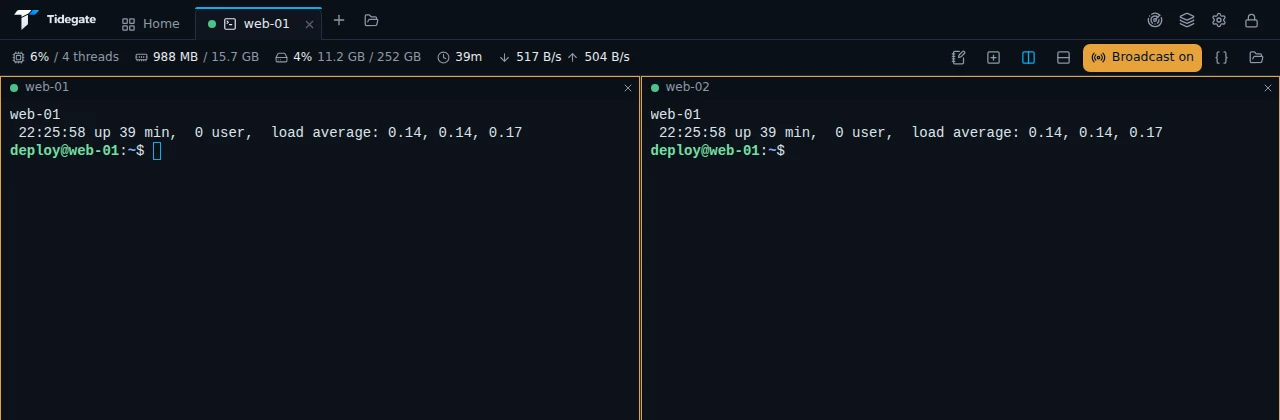
Task: Open the radar monitoring icon in top bar
Action: coord(1155,20)
